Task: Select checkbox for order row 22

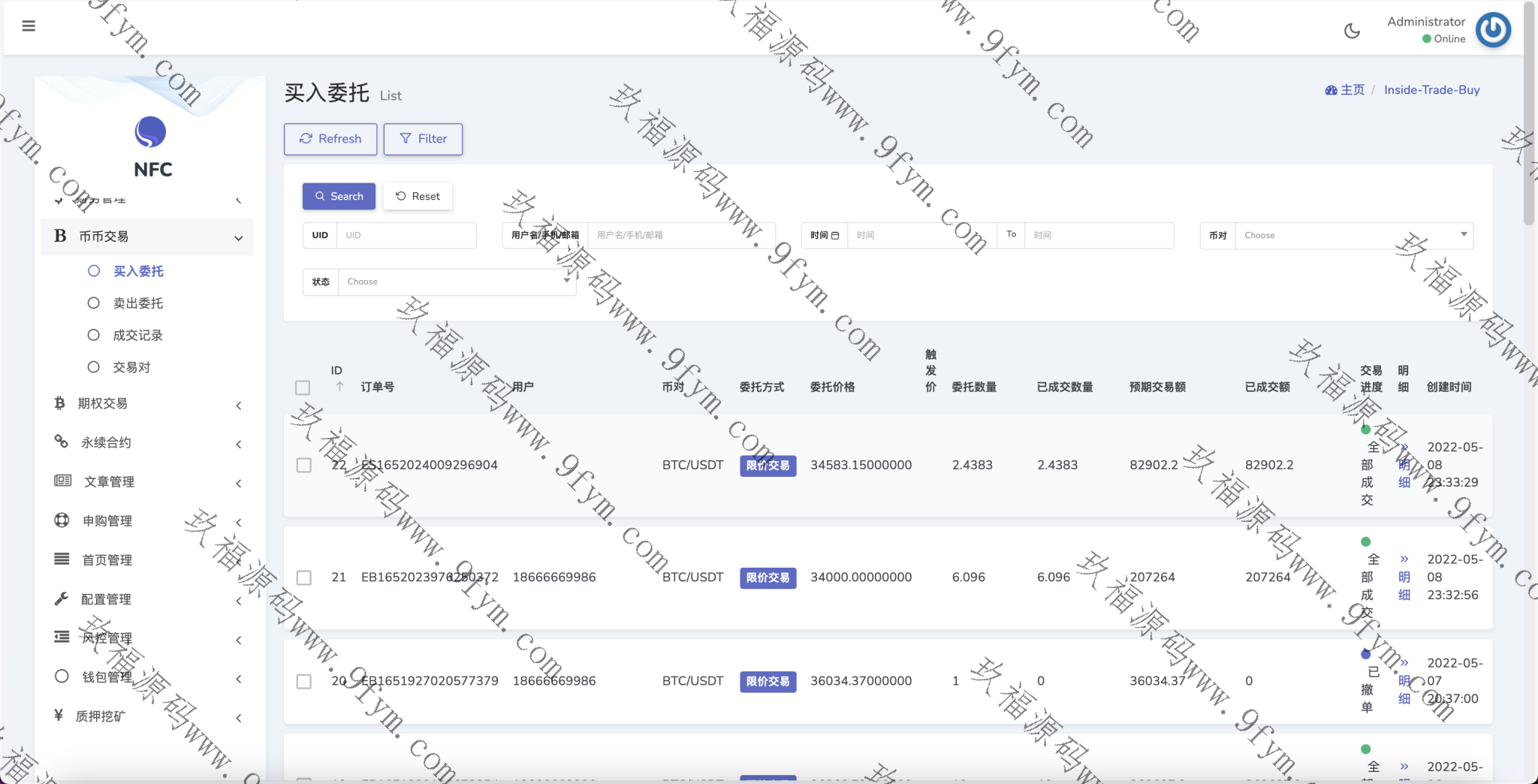Action: click(x=304, y=466)
